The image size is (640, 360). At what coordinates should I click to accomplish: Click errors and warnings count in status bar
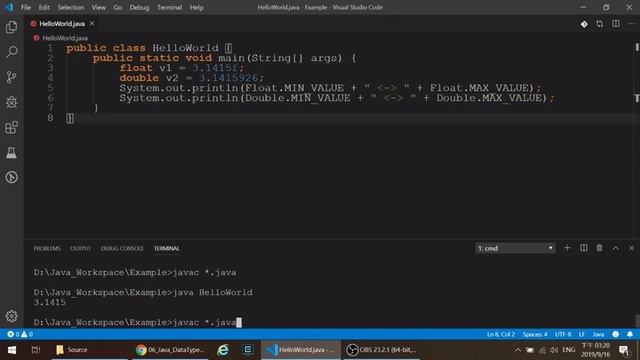(x=20, y=334)
